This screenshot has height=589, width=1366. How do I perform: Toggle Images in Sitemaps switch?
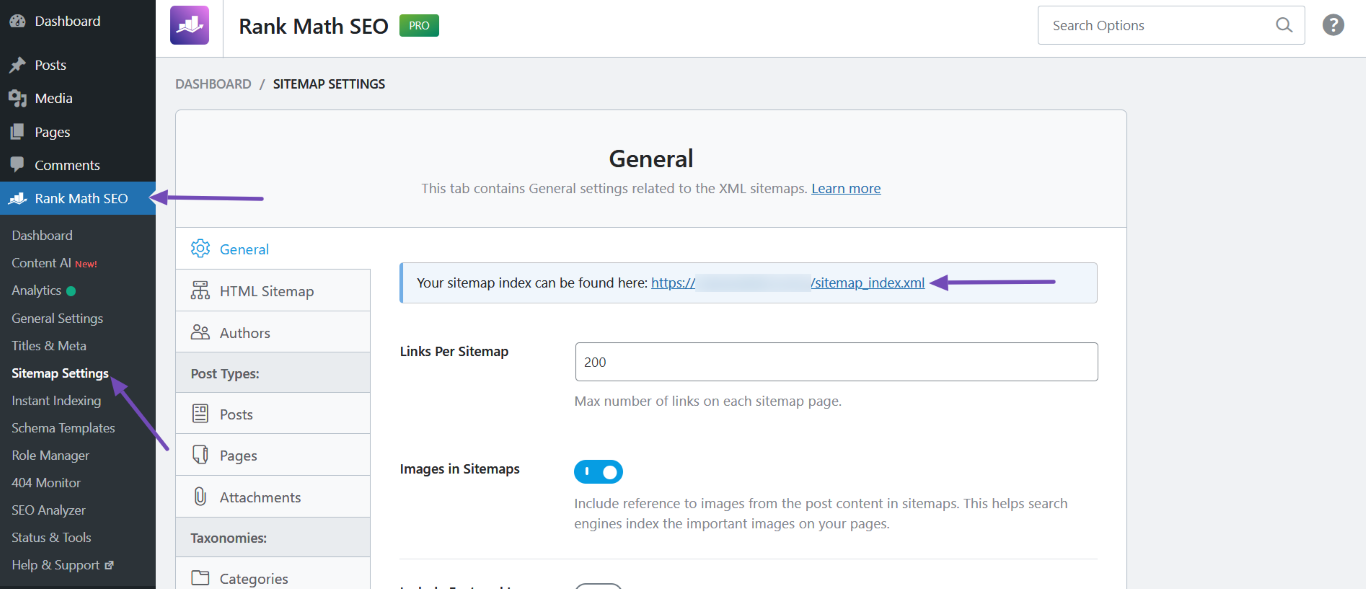pos(598,471)
